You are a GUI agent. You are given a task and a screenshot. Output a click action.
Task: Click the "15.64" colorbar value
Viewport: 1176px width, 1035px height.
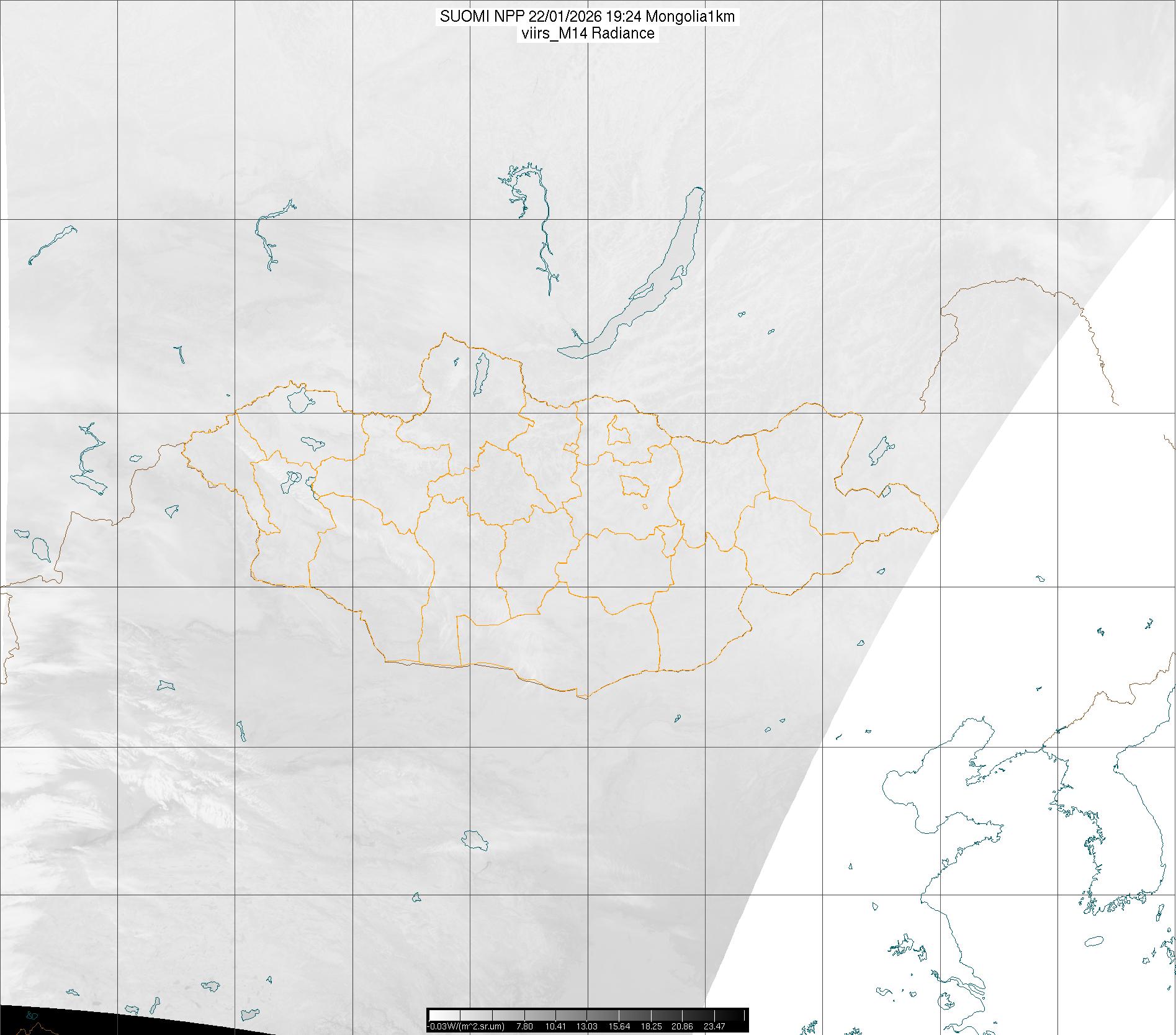pyautogui.click(x=619, y=1026)
